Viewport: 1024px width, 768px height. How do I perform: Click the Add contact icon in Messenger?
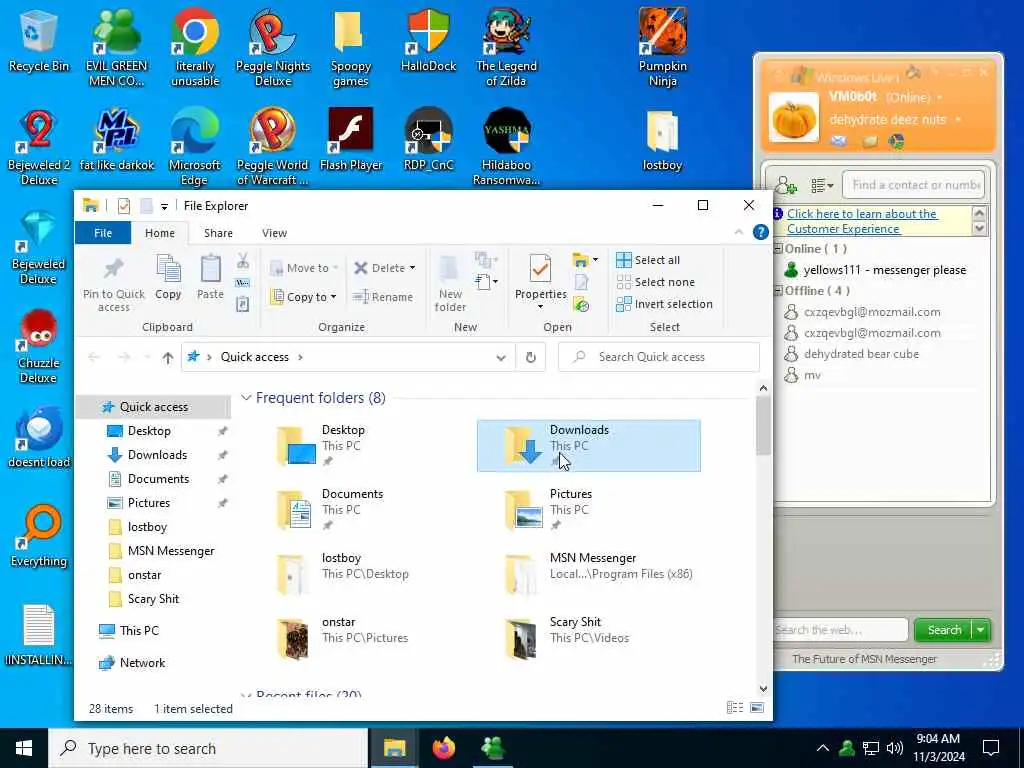coord(786,185)
